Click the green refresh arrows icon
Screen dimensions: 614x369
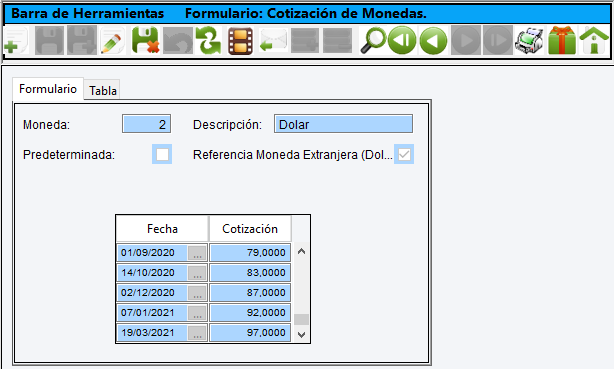(209, 40)
